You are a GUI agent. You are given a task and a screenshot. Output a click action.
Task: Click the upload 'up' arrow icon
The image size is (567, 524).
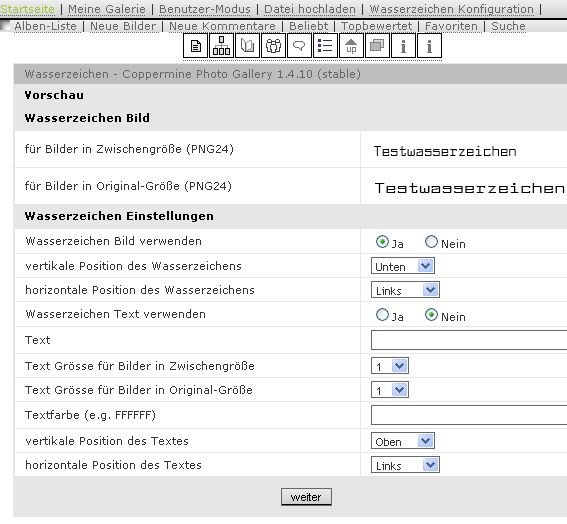pyautogui.click(x=351, y=46)
